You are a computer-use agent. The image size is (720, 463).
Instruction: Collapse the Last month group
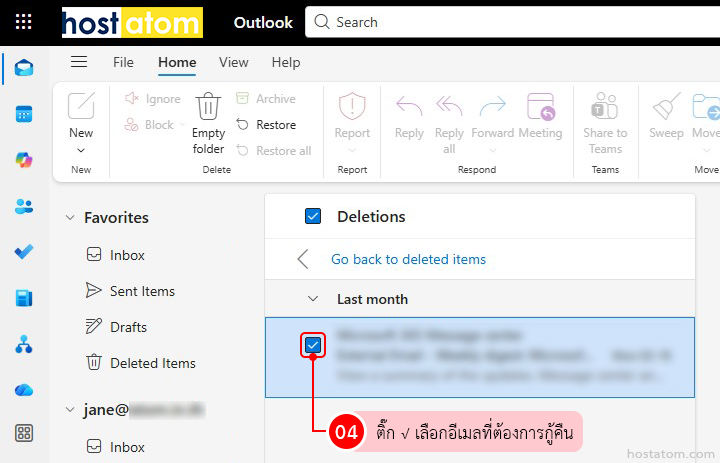[x=313, y=299]
